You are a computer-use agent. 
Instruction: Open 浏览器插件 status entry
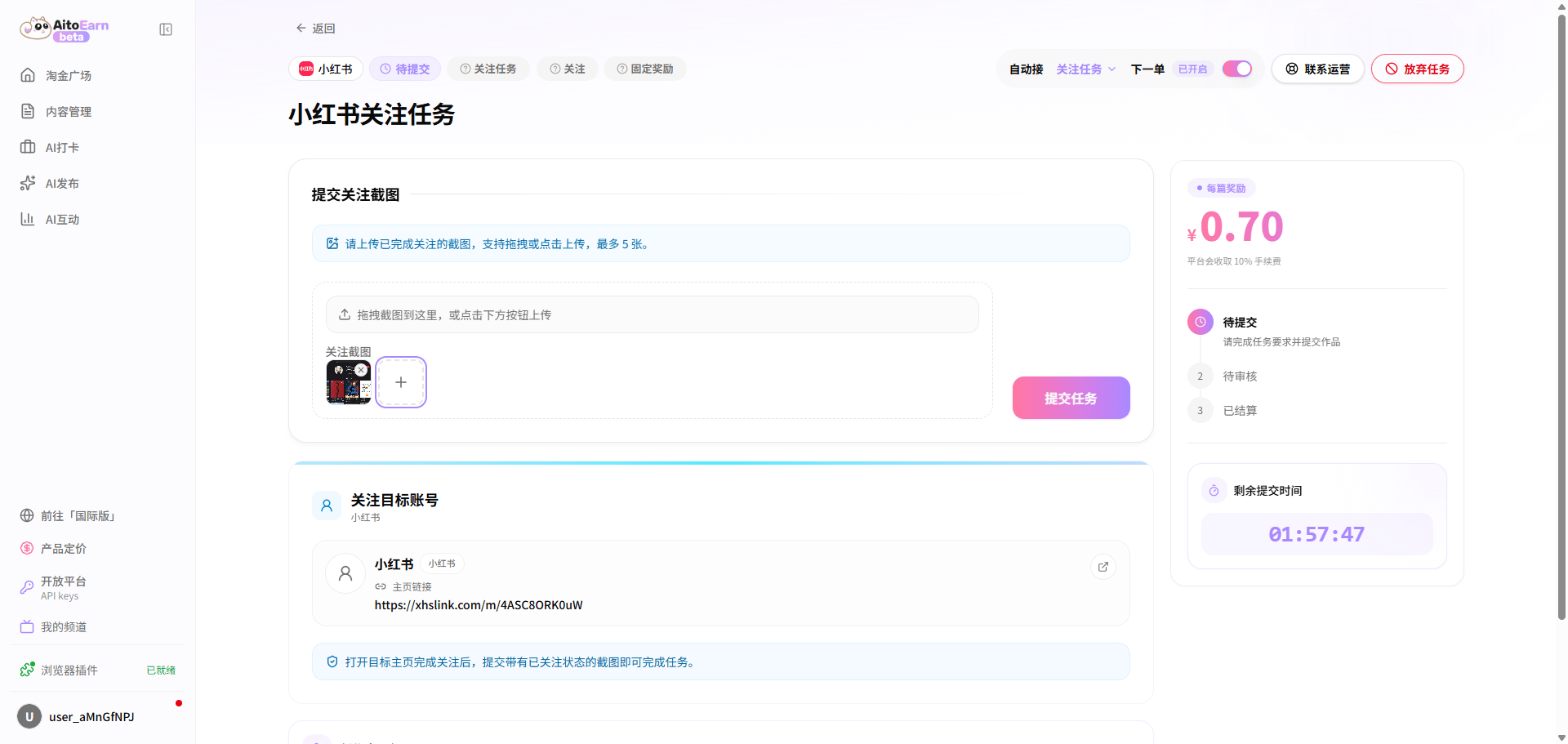[98, 670]
